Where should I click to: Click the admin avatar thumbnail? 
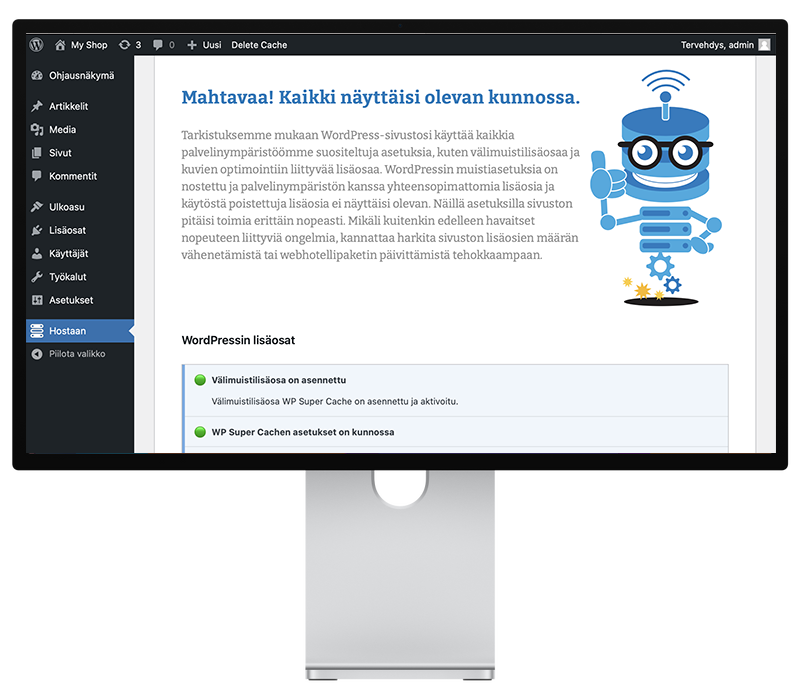tap(764, 45)
